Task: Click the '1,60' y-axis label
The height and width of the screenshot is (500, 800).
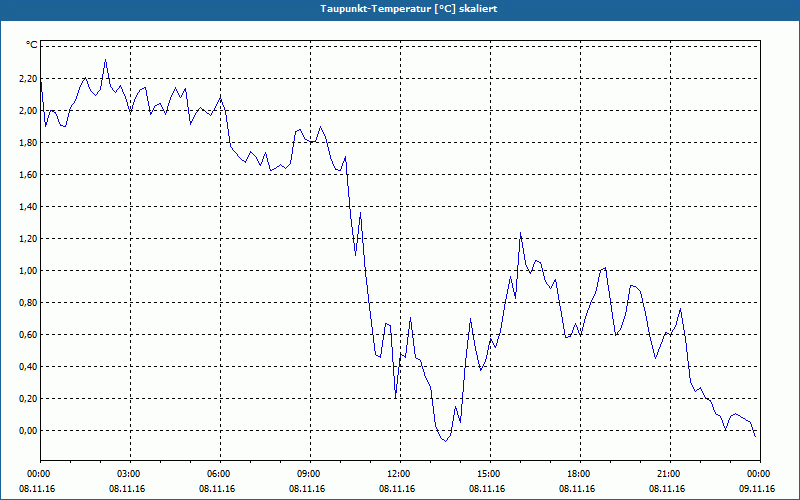Action: (x=29, y=174)
